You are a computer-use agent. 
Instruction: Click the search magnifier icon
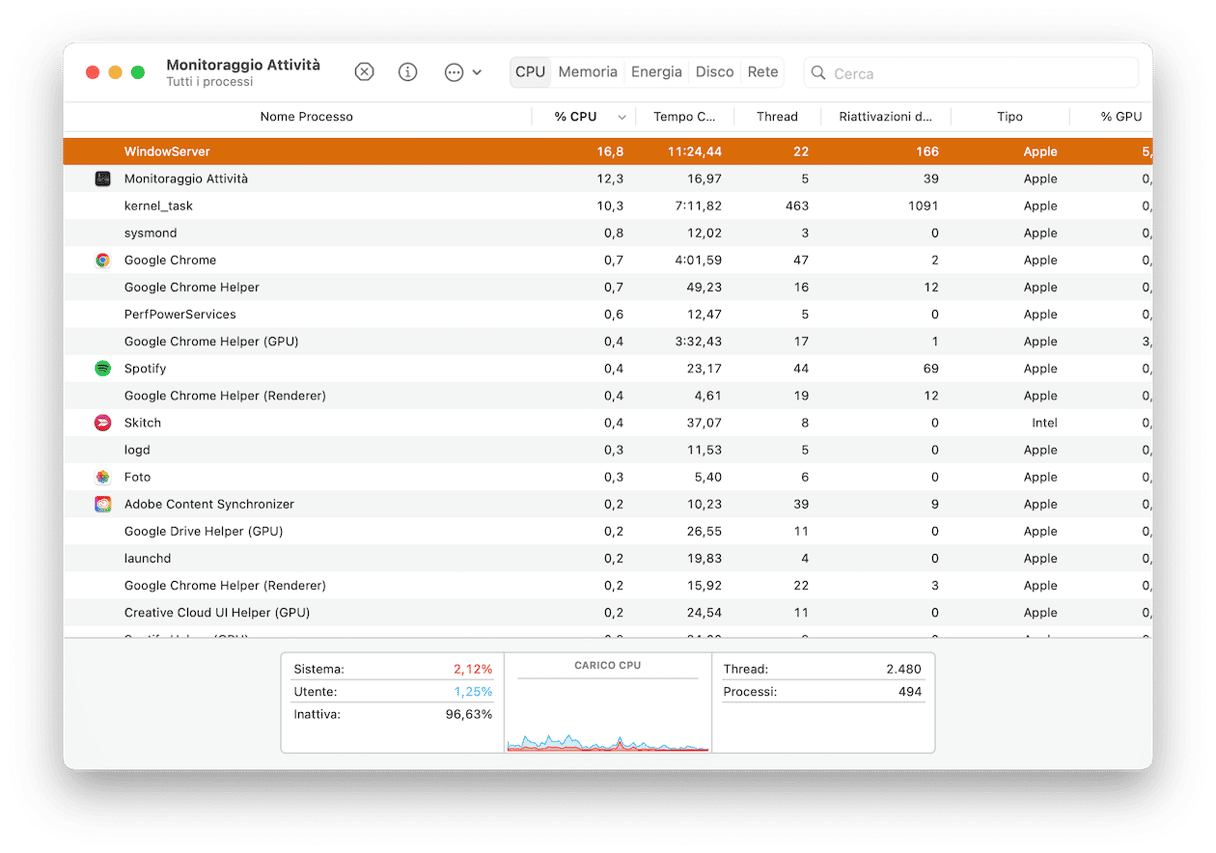(x=819, y=73)
